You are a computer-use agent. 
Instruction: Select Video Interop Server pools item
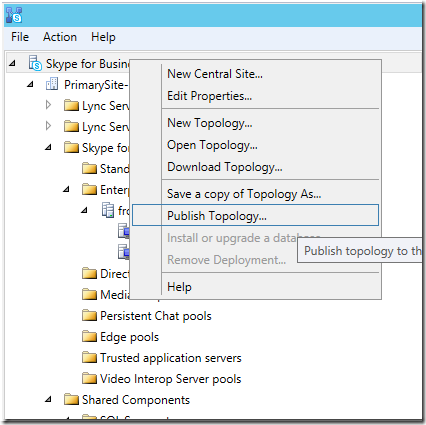170,379
